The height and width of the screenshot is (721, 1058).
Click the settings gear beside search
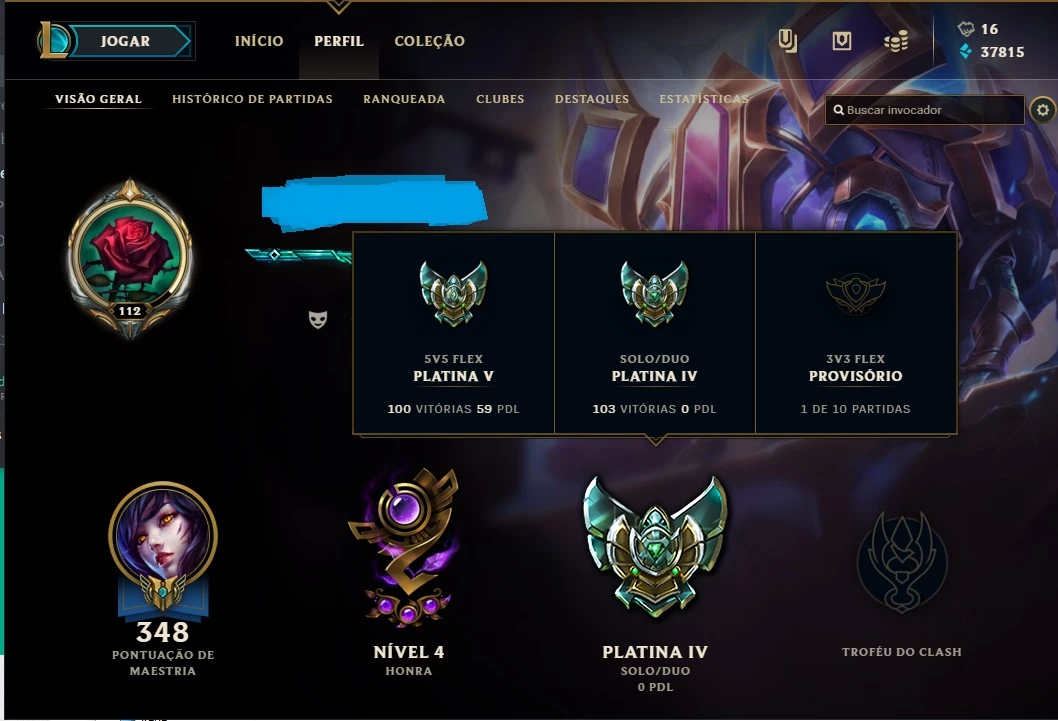coord(1042,110)
